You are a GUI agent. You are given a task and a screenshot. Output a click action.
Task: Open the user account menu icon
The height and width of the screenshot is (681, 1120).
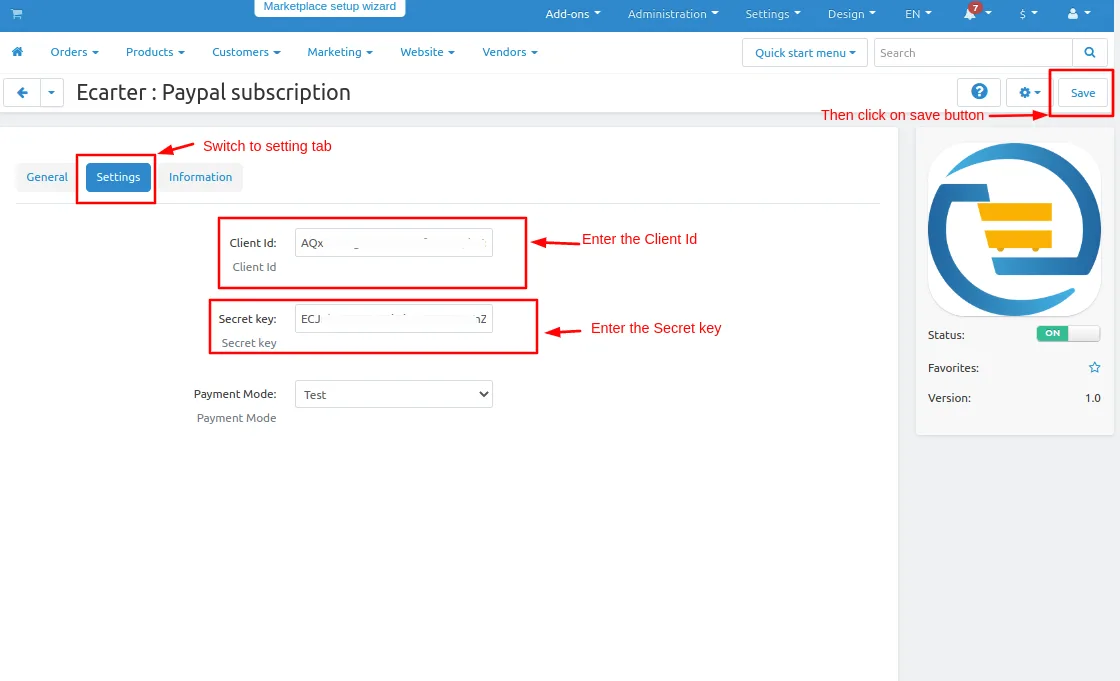pyautogui.click(x=1079, y=14)
